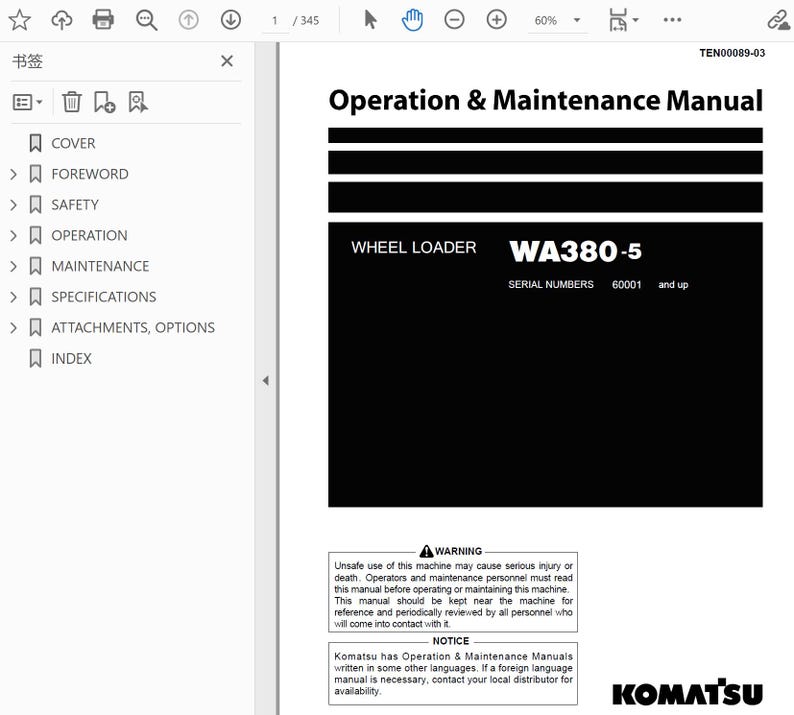Screen dimensions: 794x715
Task: Expand the SAFETY bookmark chevron
Action: click(x=14, y=205)
